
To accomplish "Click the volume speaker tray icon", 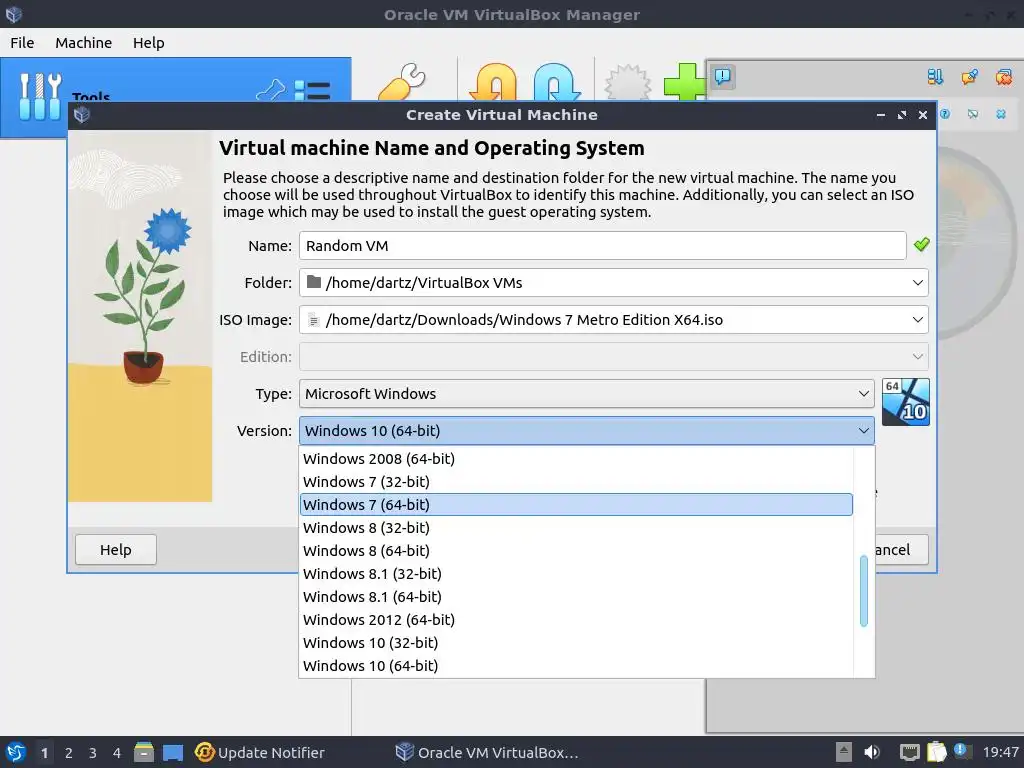I will (872, 752).
